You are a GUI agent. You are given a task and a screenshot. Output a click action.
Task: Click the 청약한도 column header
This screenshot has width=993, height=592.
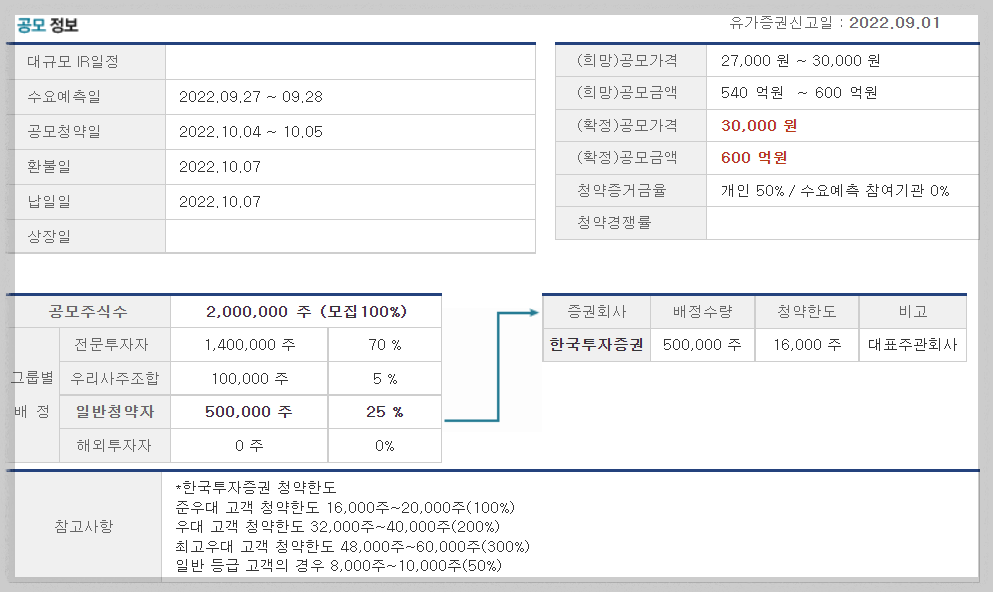coord(807,312)
